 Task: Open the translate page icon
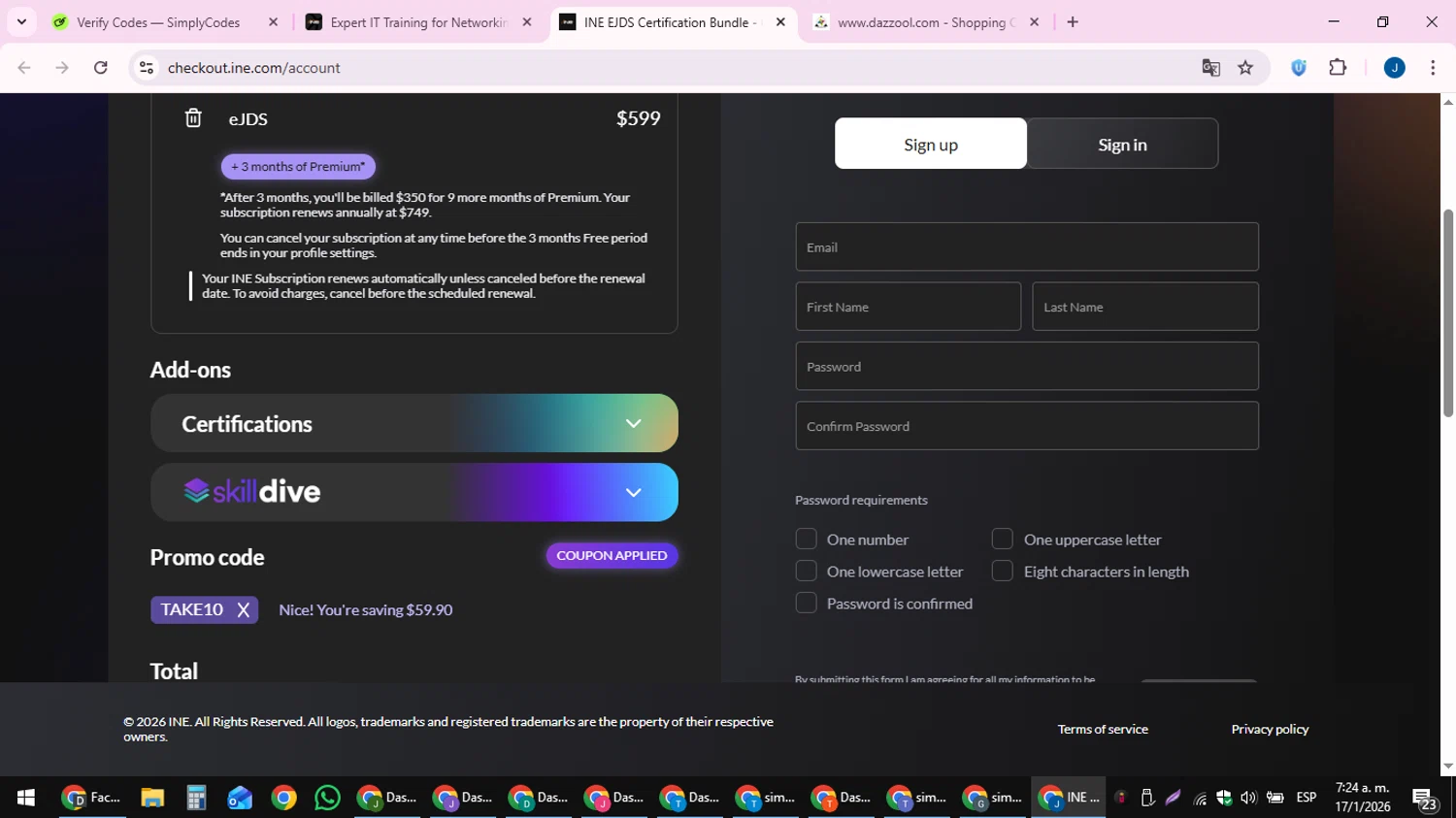tap(1210, 68)
